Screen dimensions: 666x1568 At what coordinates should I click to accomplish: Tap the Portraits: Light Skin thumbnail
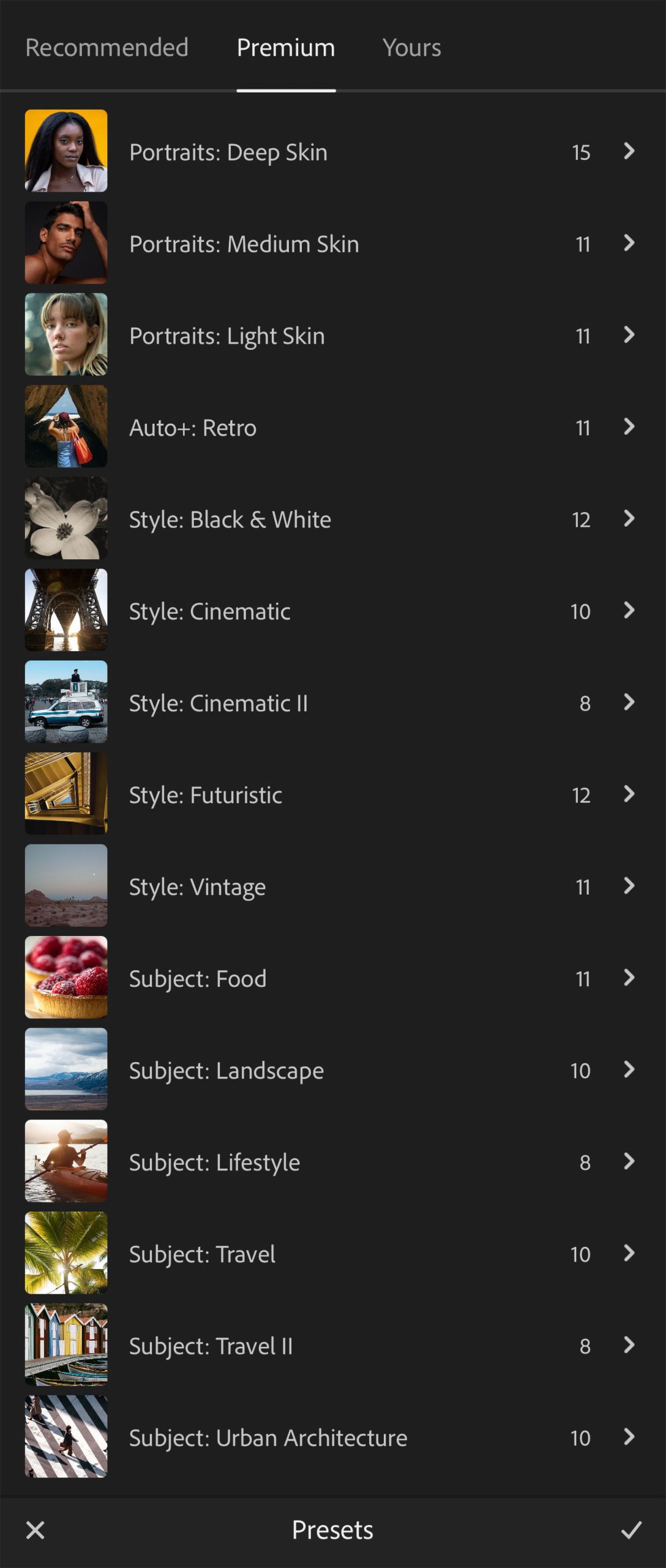[x=66, y=334]
